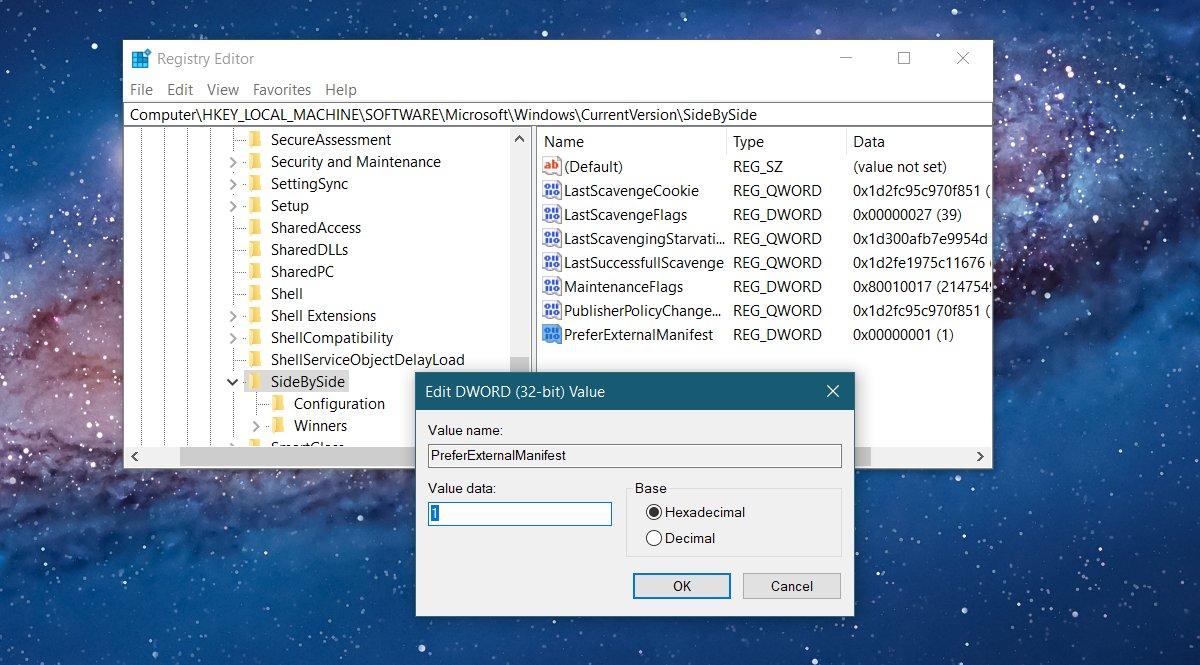
Task: Expand the ShellCompatibility key
Action: tap(233, 338)
